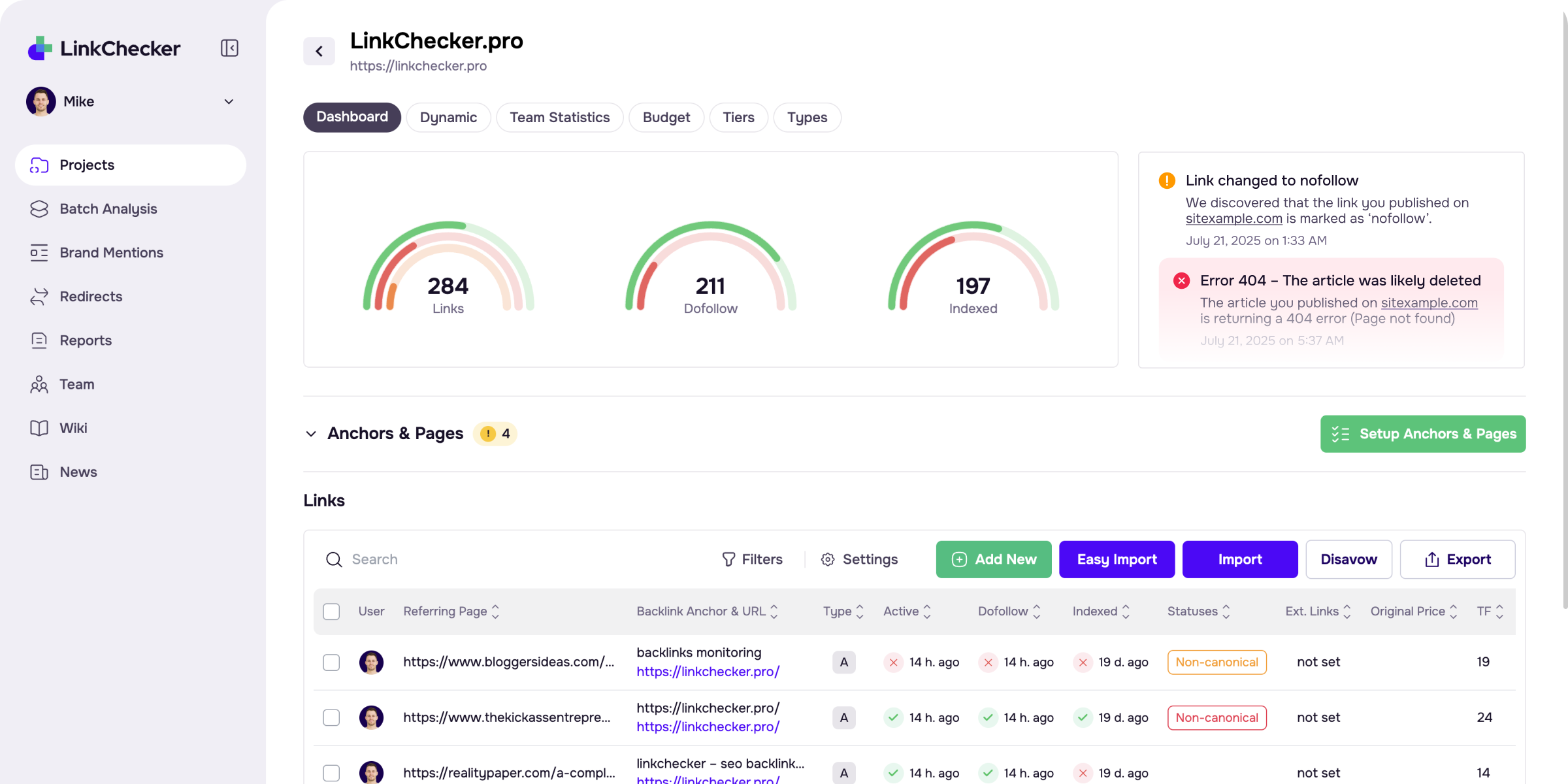
Task: Click the Projects sidebar icon
Action: pos(39,165)
